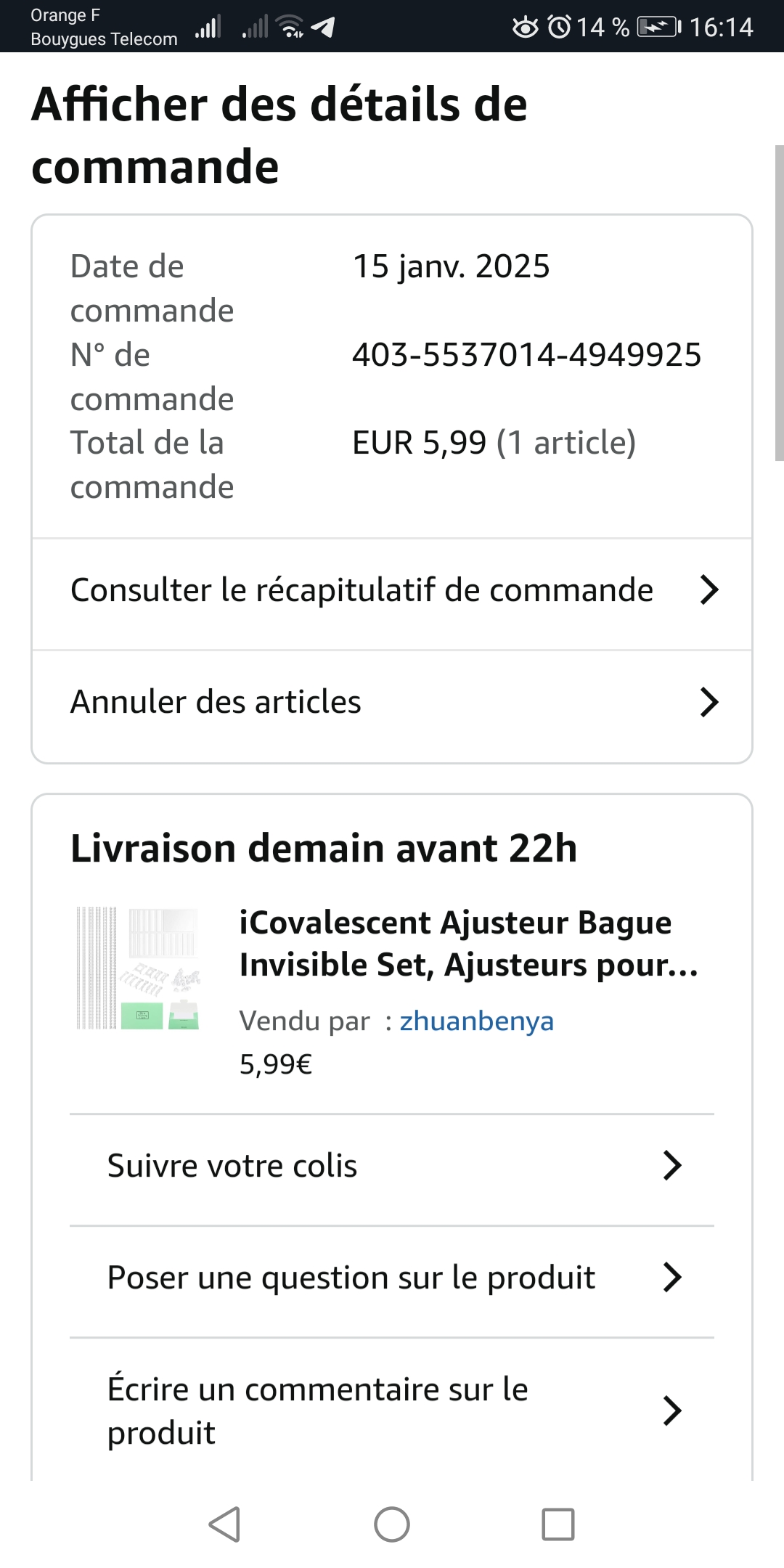Open Suivre votre colis
The width and height of the screenshot is (784, 1568).
(x=232, y=1166)
